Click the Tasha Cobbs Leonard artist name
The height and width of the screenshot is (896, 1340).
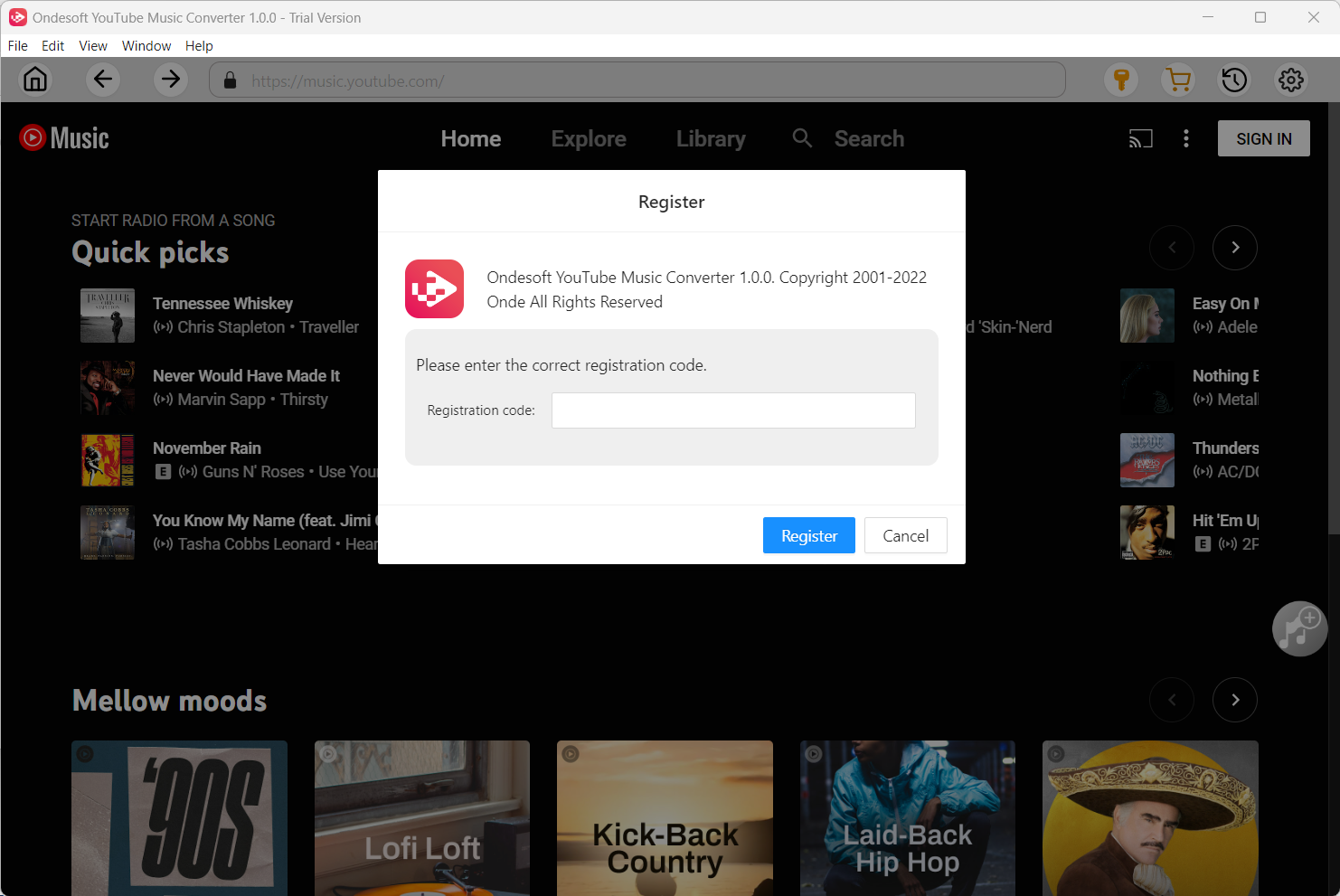[x=254, y=544]
